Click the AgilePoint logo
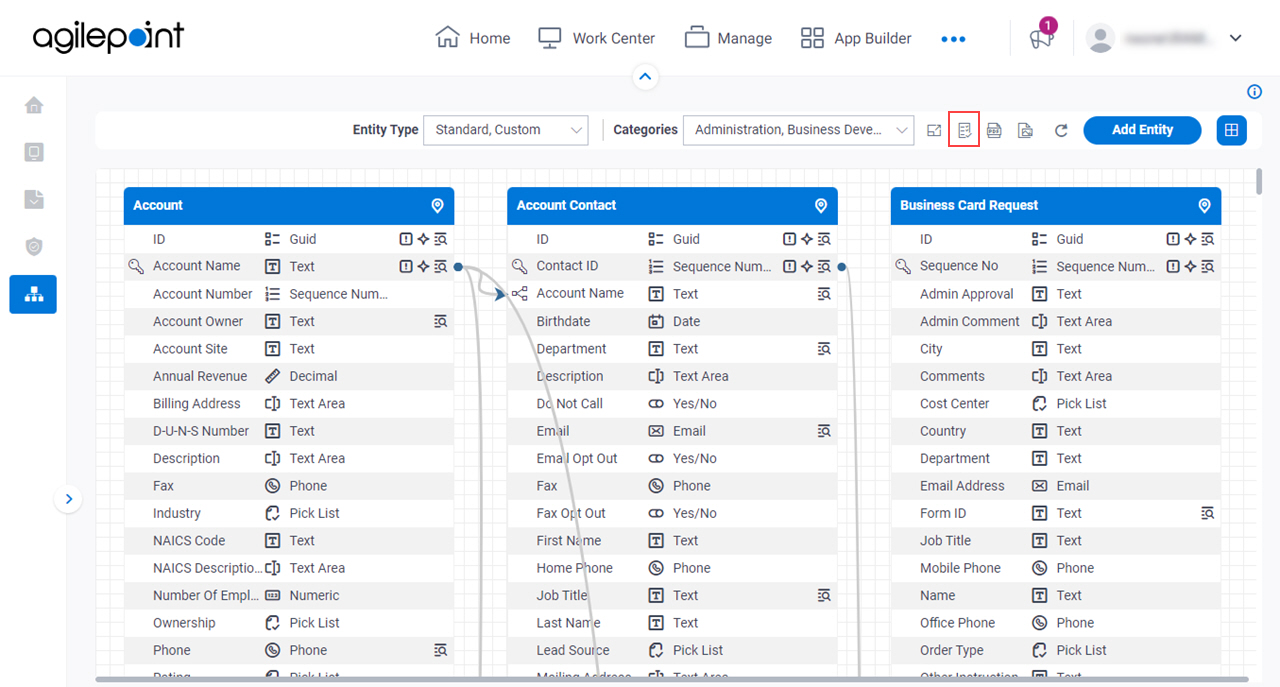Image resolution: width=1280 pixels, height=687 pixels. [108, 37]
